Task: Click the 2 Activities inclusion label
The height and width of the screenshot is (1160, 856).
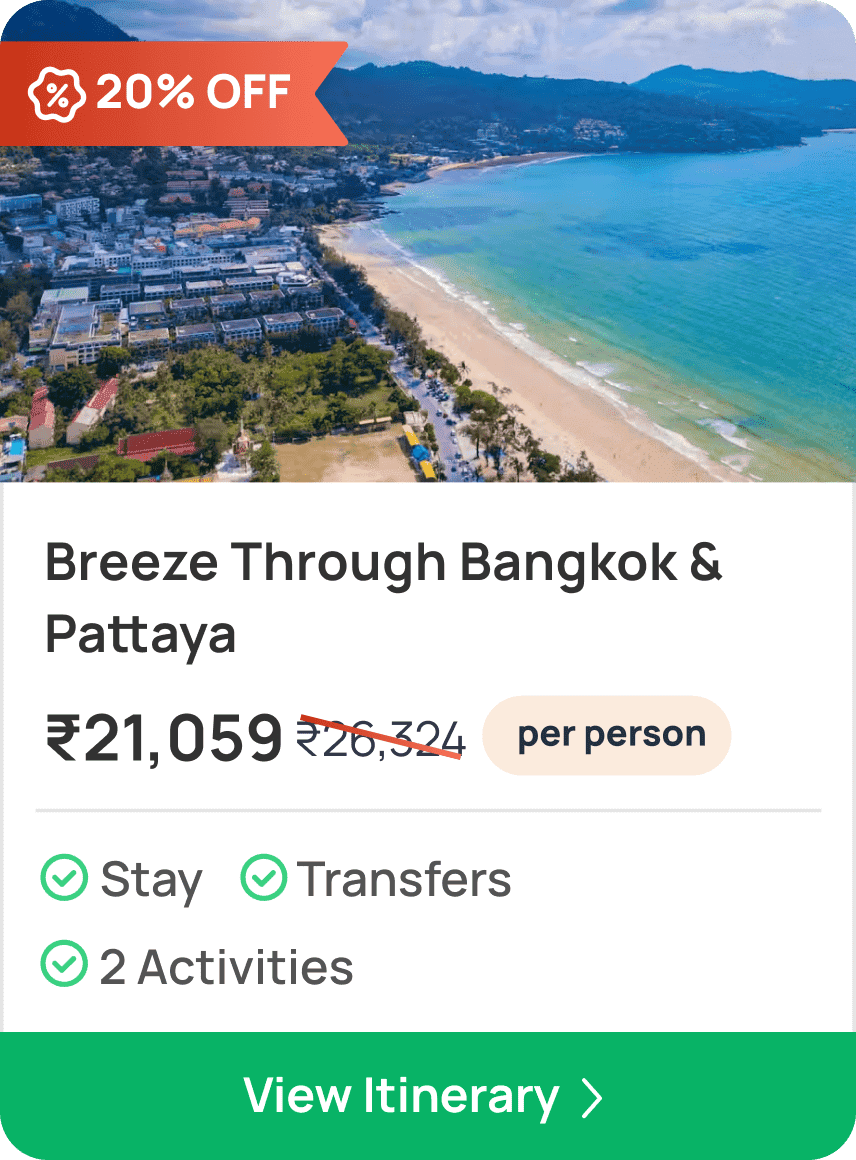Action: (226, 967)
